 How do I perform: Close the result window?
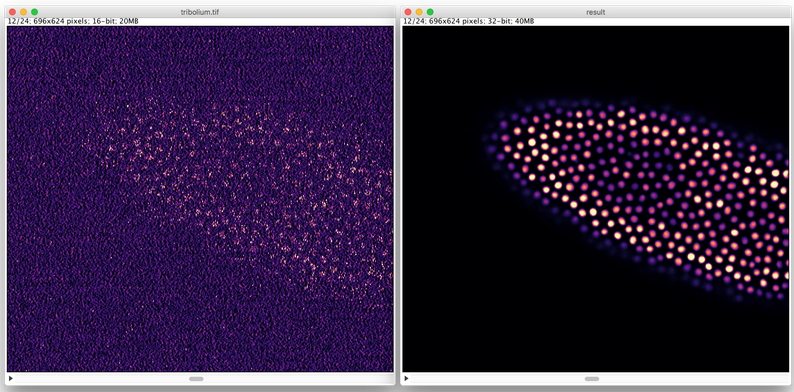[x=408, y=12]
